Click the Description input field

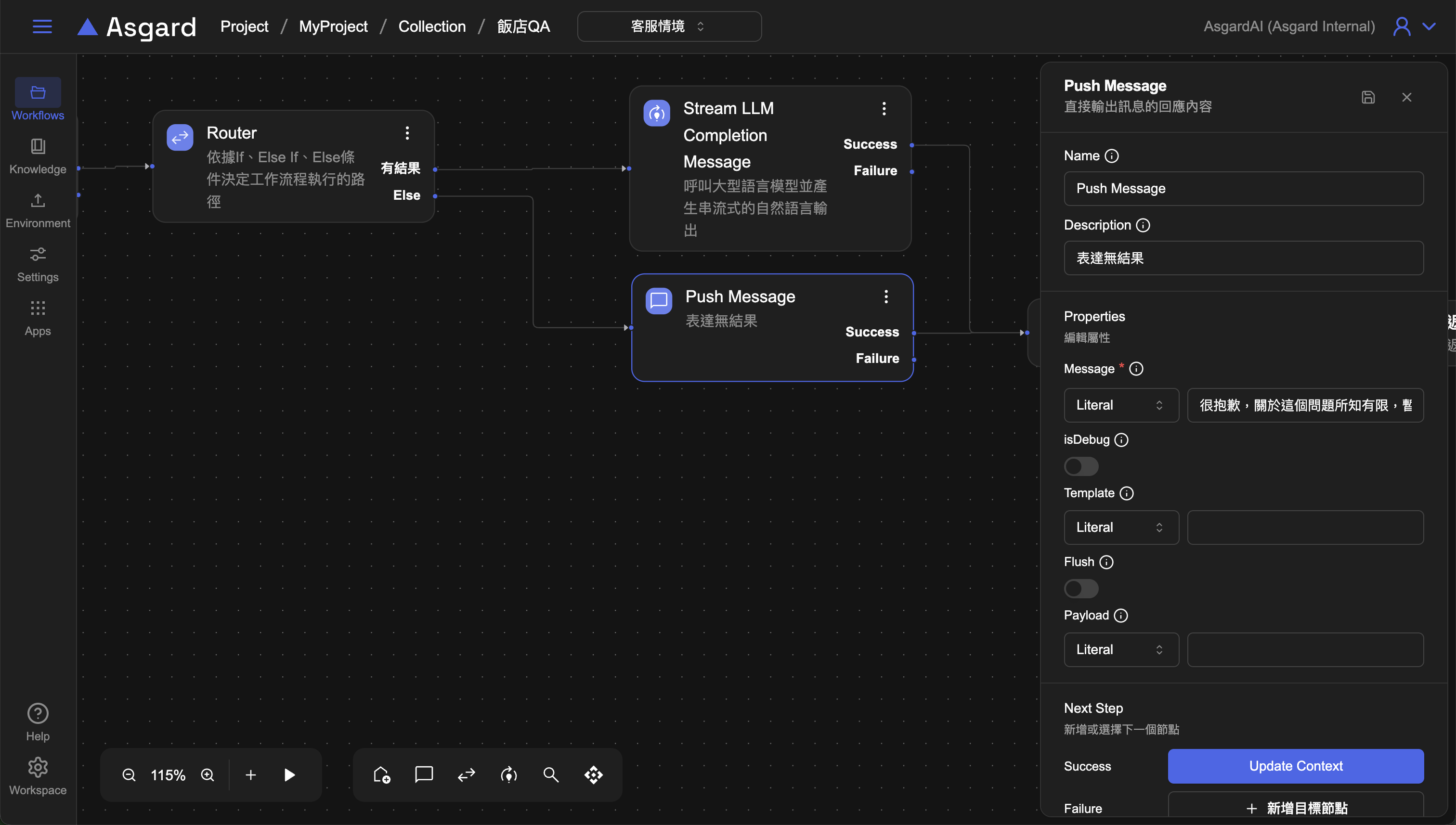(1243, 258)
